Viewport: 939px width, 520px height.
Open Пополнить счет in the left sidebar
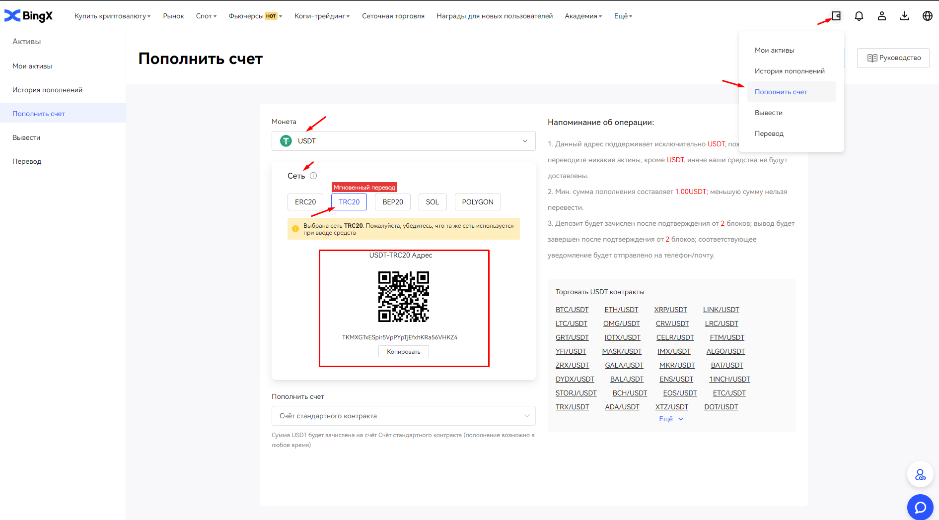pos(63,113)
